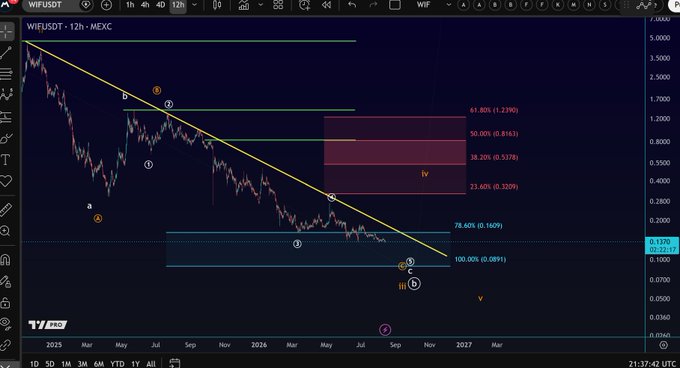Click the line graph icon at top right

tap(644, 5)
